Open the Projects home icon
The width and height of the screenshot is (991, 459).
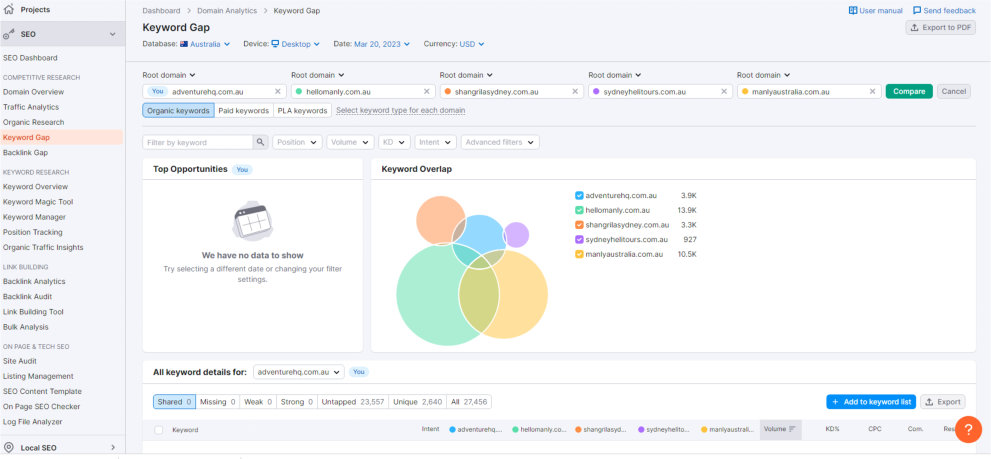click(x=9, y=9)
